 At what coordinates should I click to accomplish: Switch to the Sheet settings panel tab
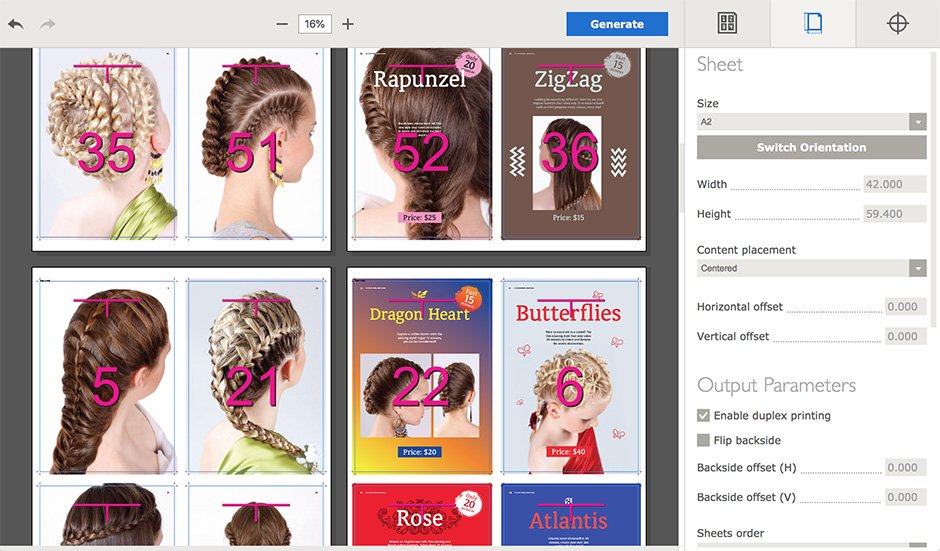pyautogui.click(x=813, y=23)
